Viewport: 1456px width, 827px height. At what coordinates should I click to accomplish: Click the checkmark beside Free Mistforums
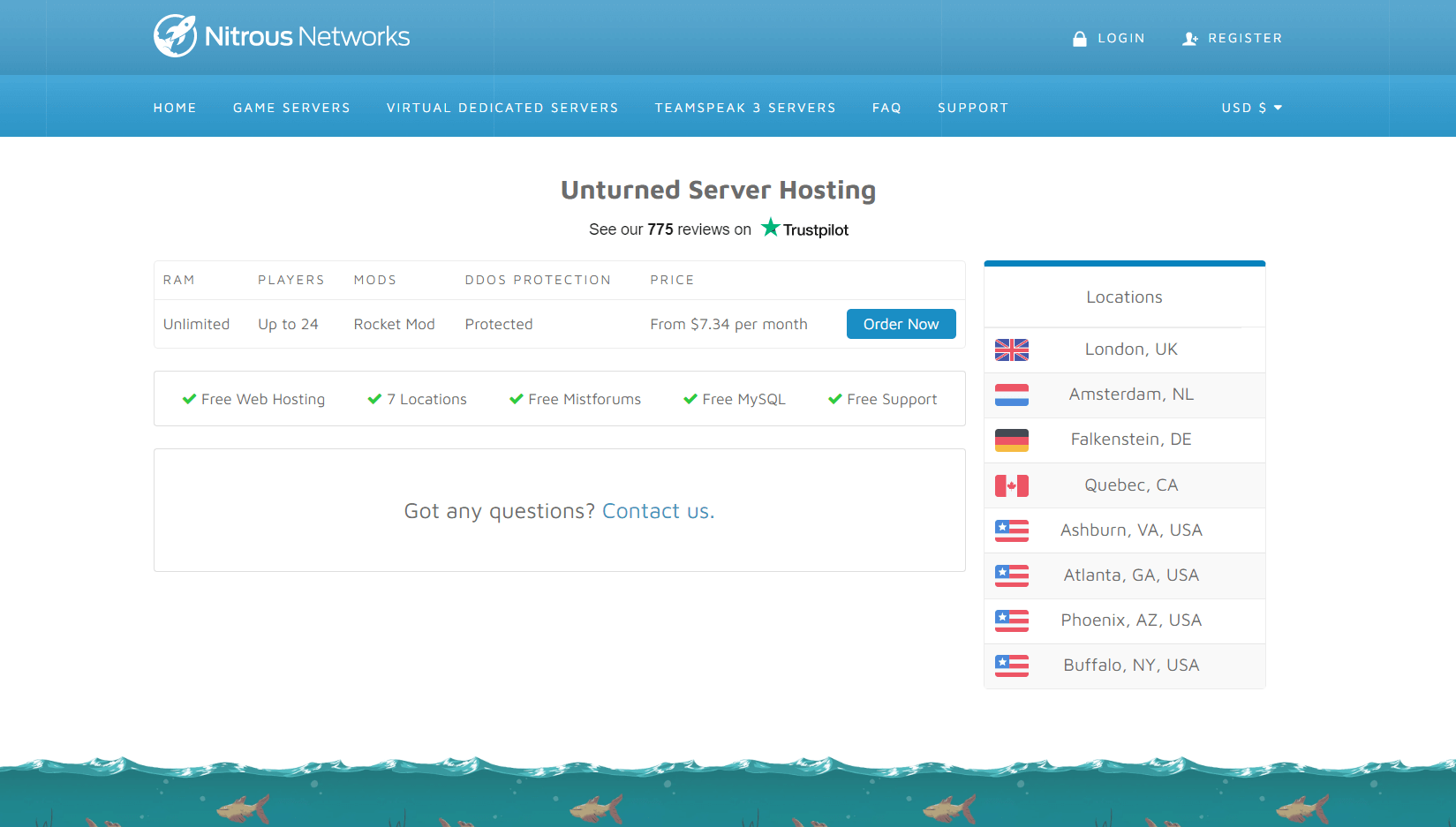tap(517, 399)
